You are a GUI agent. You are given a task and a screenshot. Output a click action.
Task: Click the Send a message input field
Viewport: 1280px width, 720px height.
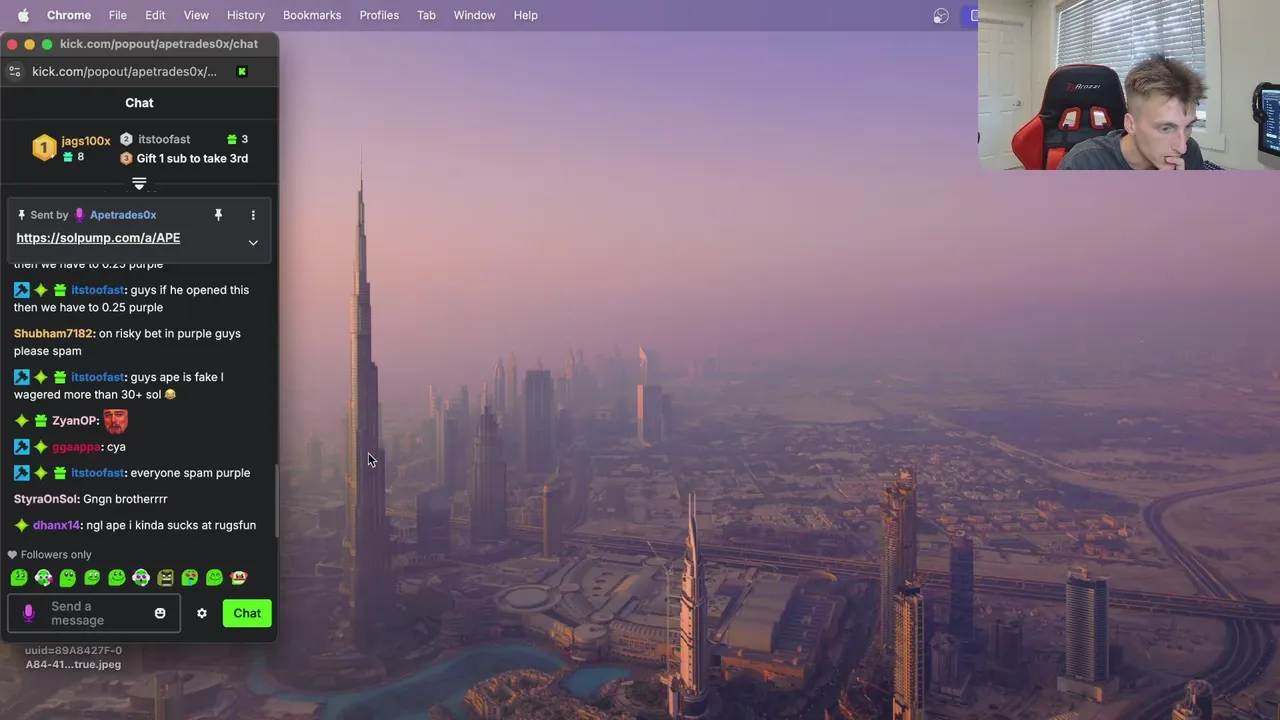[x=94, y=613]
